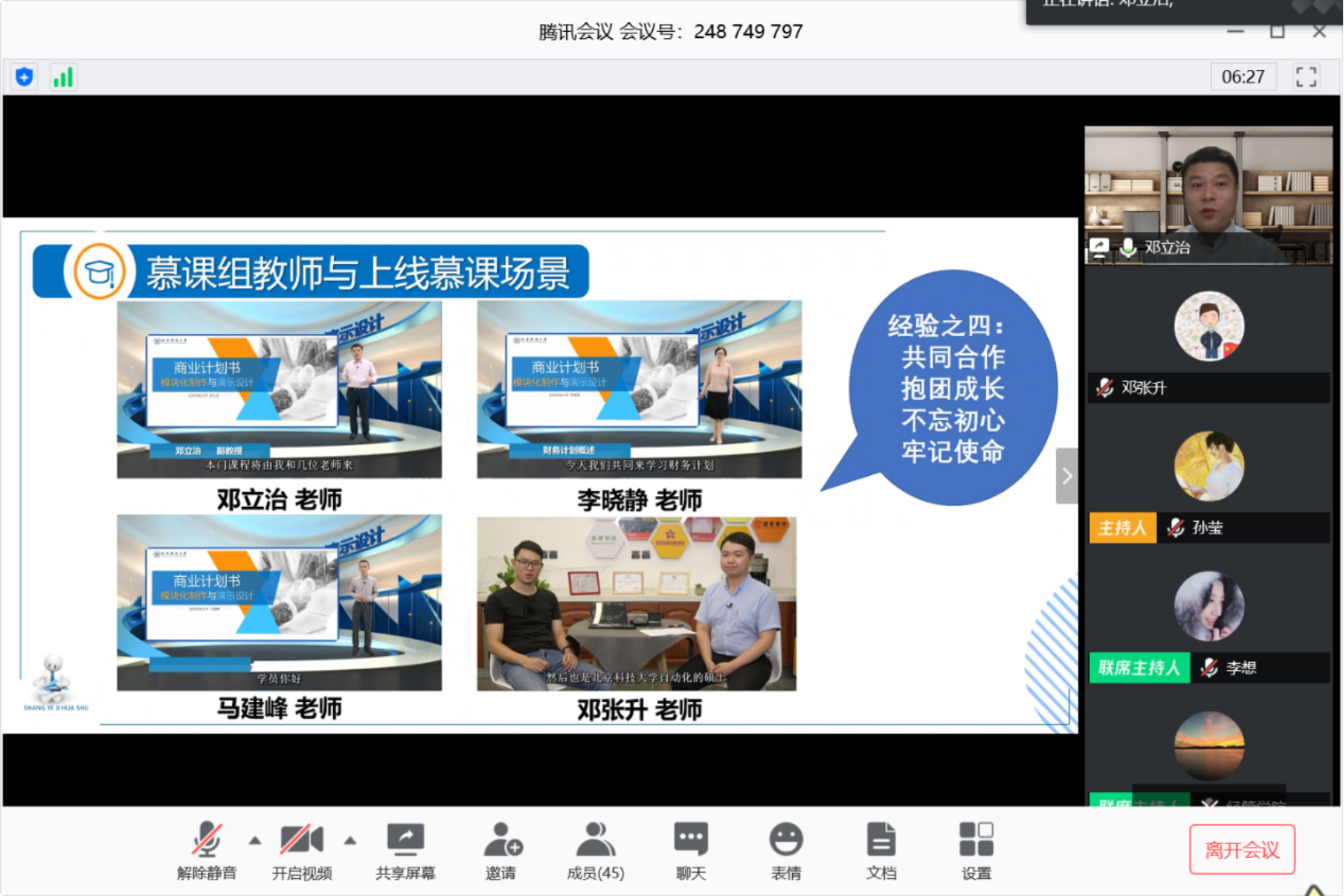The height and width of the screenshot is (896, 1344).
Task: Open the 成员(45) member list
Action: [594, 846]
